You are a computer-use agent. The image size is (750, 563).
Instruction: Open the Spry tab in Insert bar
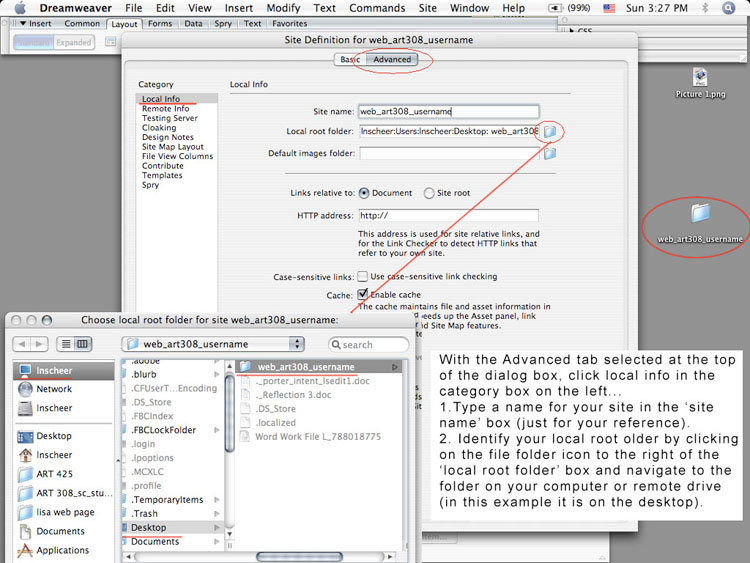pyautogui.click(x=223, y=23)
